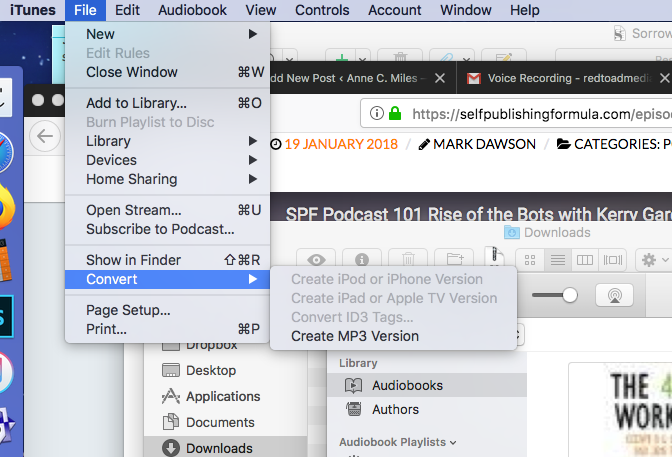Select Authors in iTunes Library sidebar
This screenshot has width=672, height=457.
427,409
